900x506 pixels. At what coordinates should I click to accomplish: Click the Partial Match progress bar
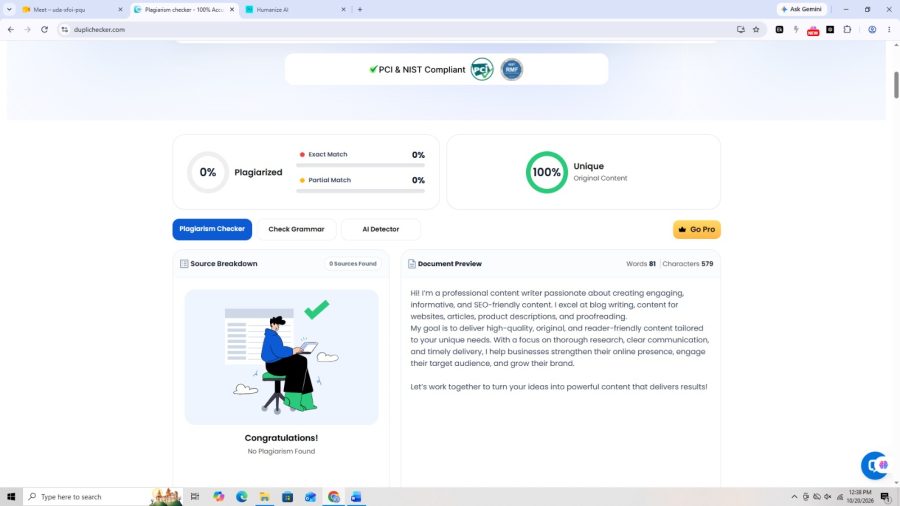tap(360, 191)
